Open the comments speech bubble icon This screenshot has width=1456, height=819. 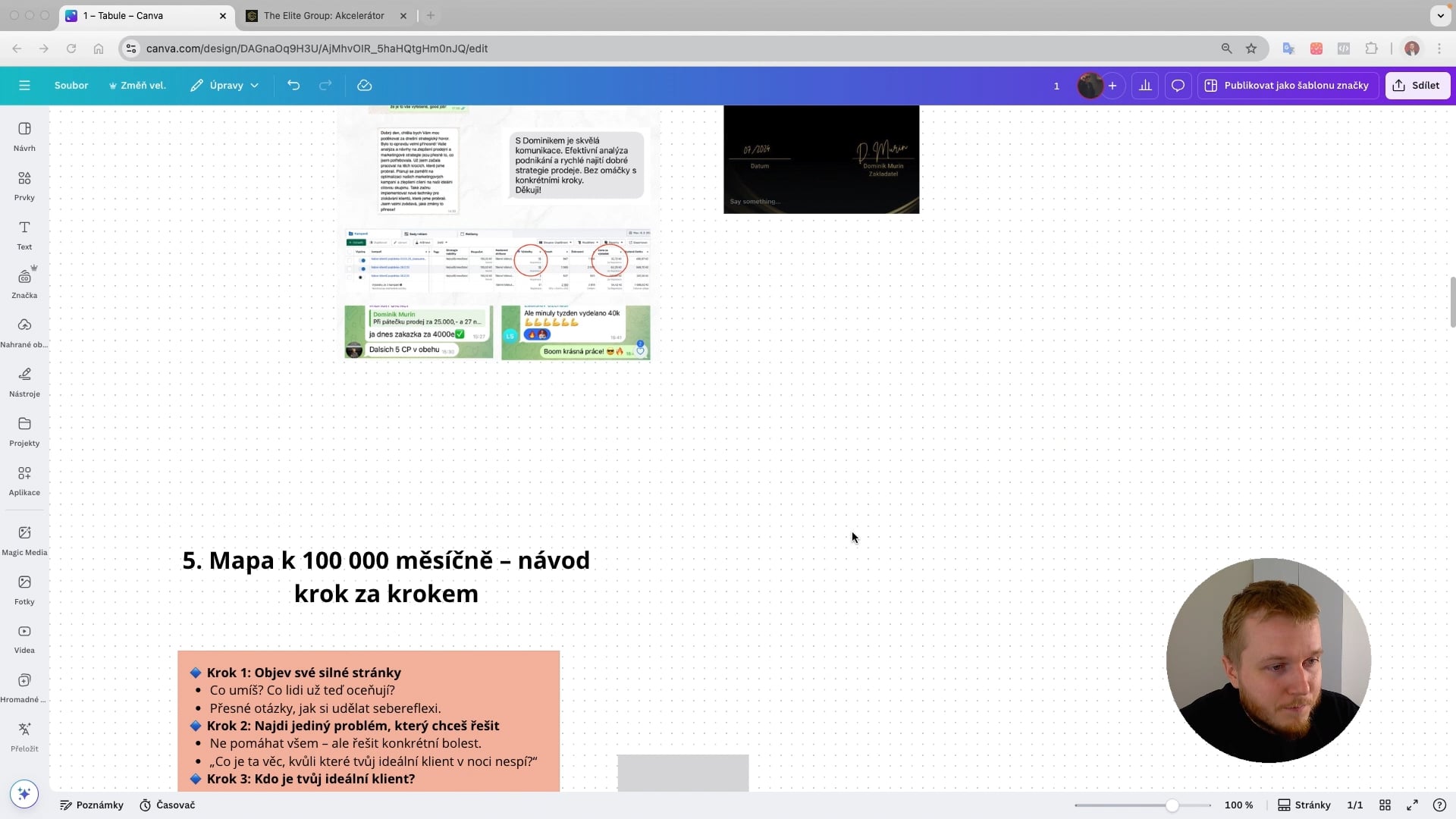[x=1178, y=86]
